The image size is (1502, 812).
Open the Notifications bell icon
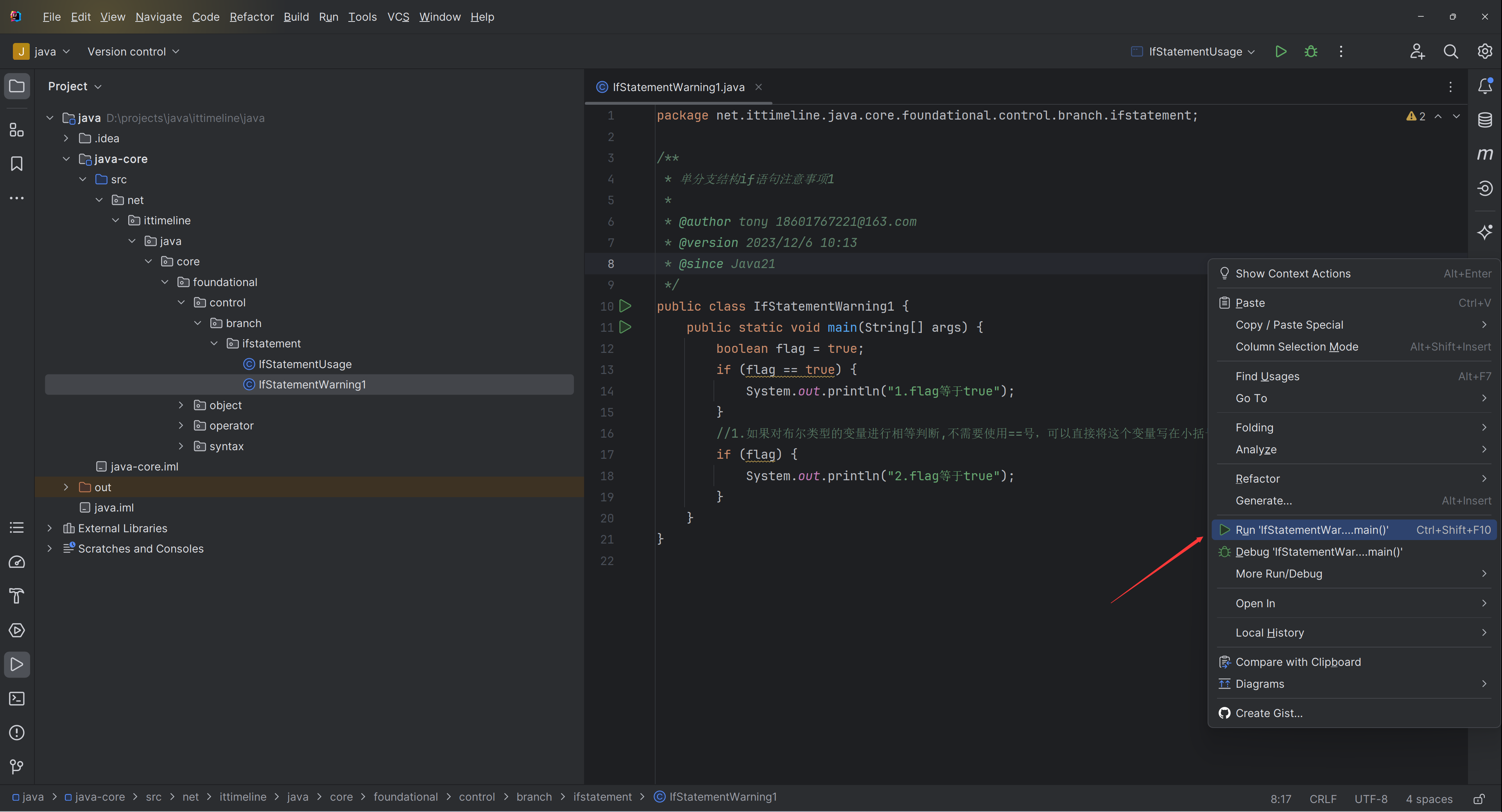tap(1484, 86)
